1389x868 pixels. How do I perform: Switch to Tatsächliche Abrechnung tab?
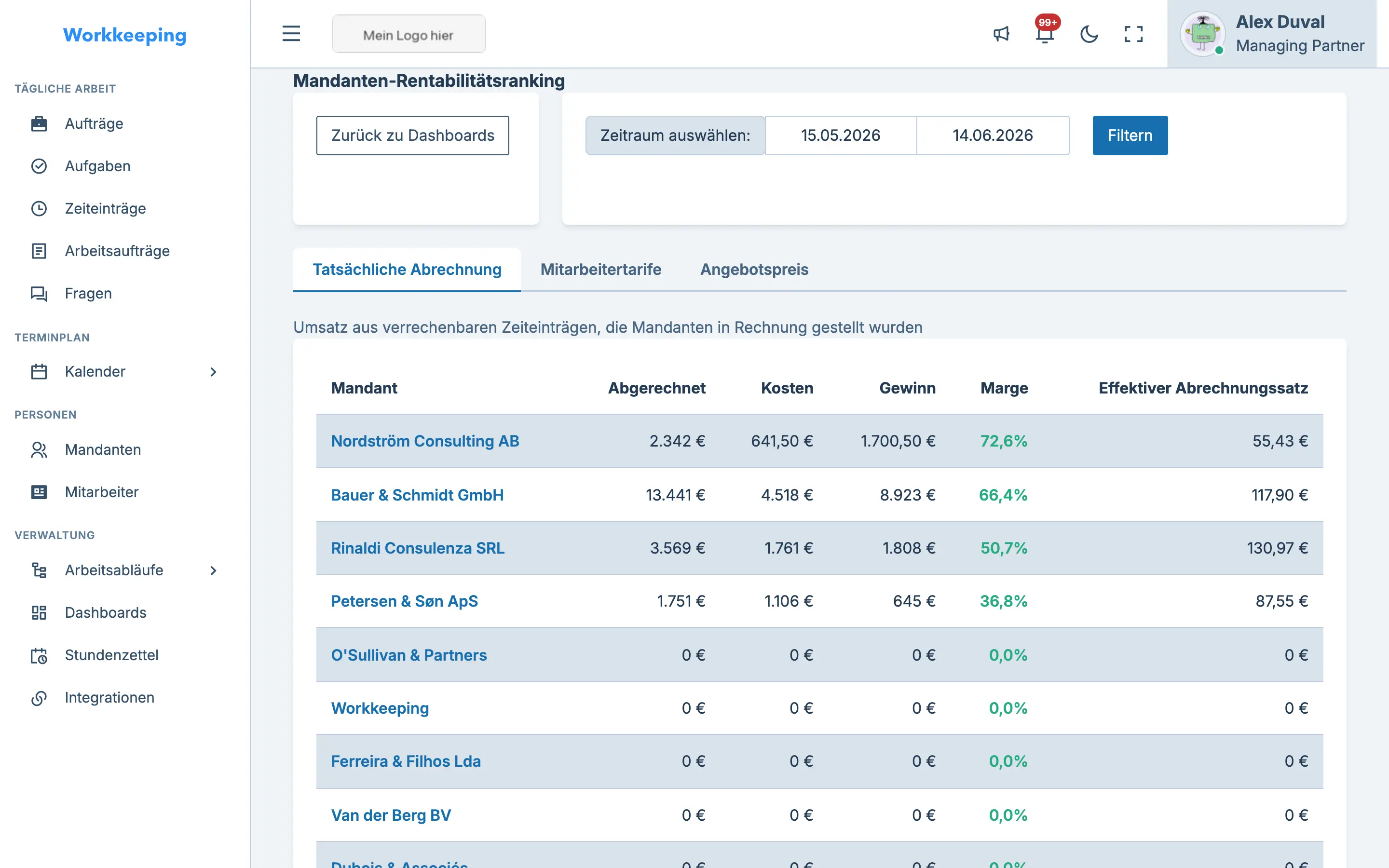[x=407, y=269]
